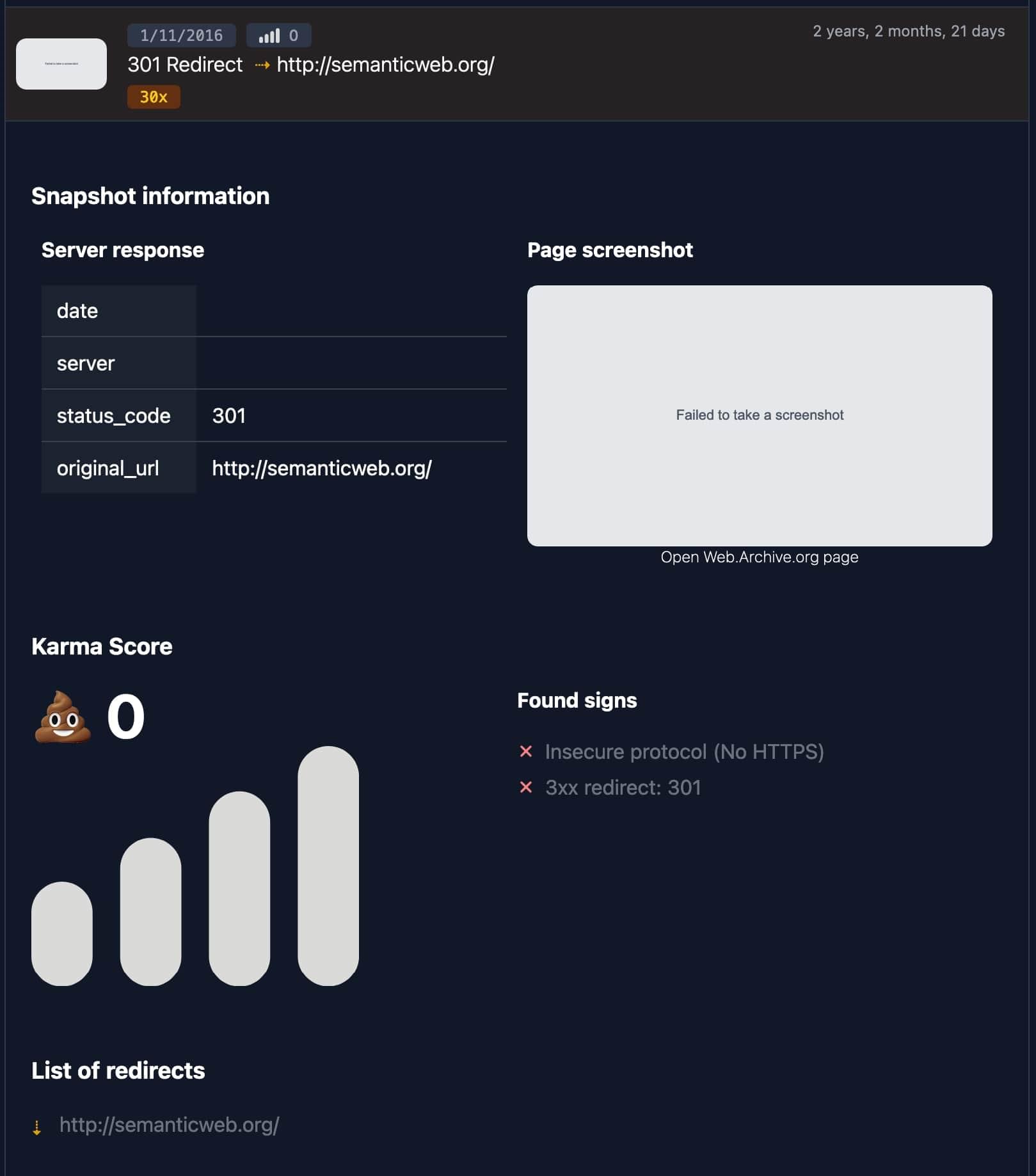Click the small snapshot thumbnail in header
1036x1176 pixels.
point(61,64)
